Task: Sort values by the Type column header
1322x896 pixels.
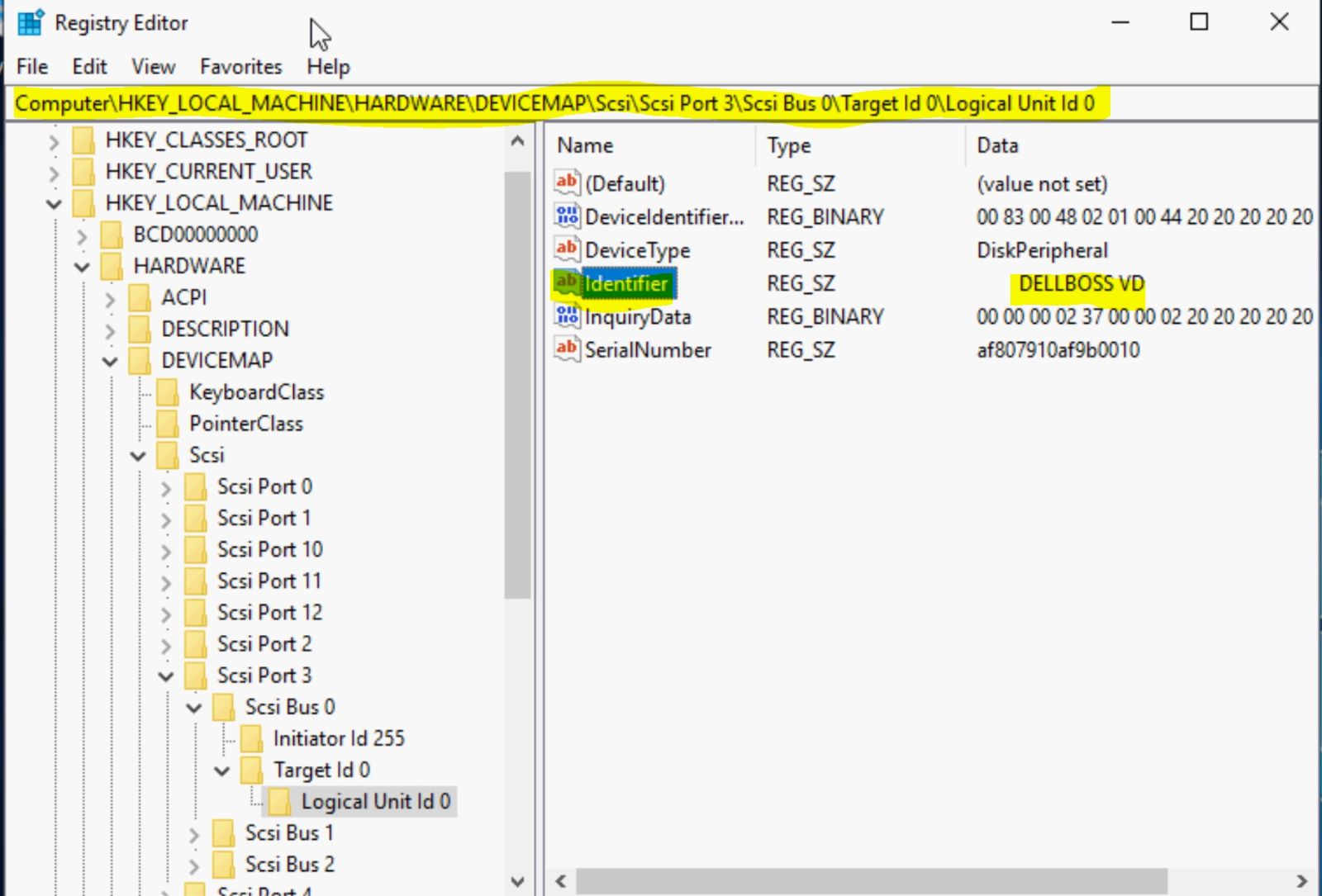Action: [x=787, y=145]
